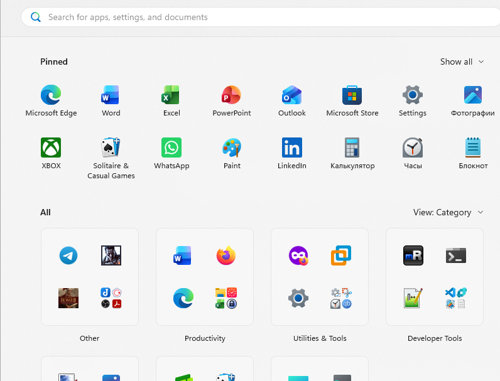The width and height of the screenshot is (500, 381).
Task: Expand pinned apps with Show all
Action: [462, 62]
